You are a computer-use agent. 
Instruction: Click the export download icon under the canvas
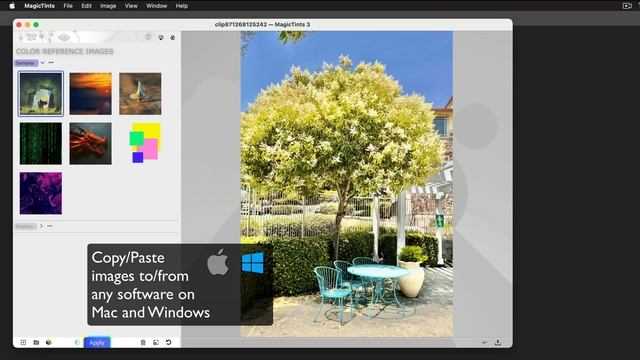click(x=498, y=342)
